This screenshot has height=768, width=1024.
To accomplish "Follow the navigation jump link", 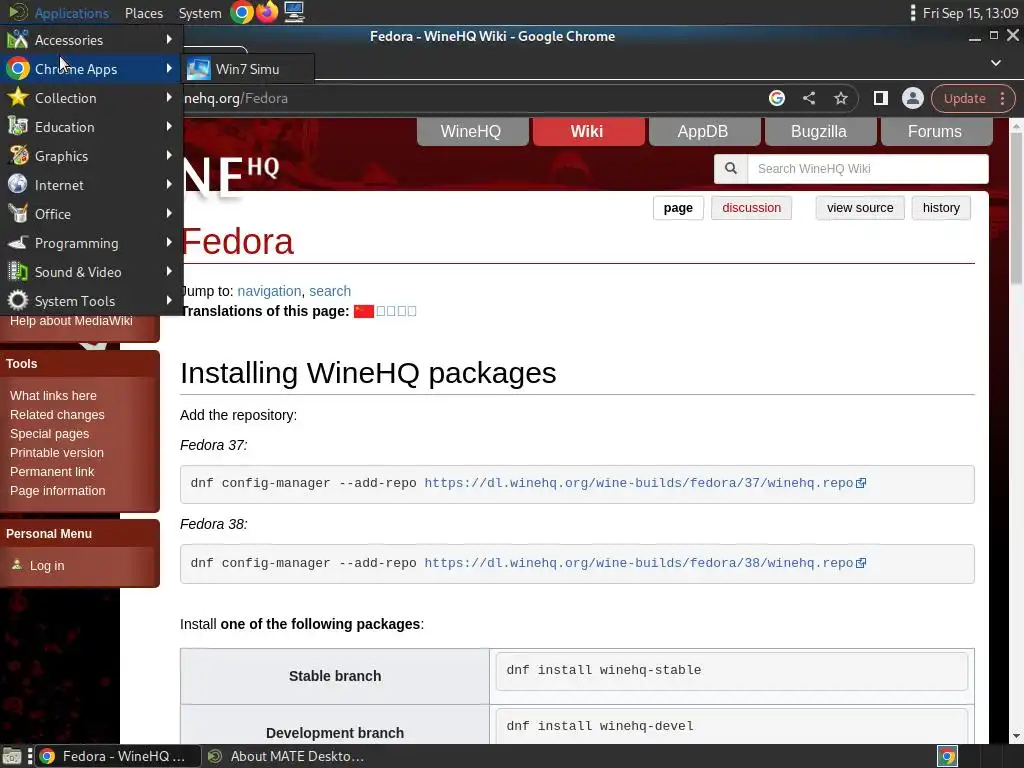I will 269,291.
